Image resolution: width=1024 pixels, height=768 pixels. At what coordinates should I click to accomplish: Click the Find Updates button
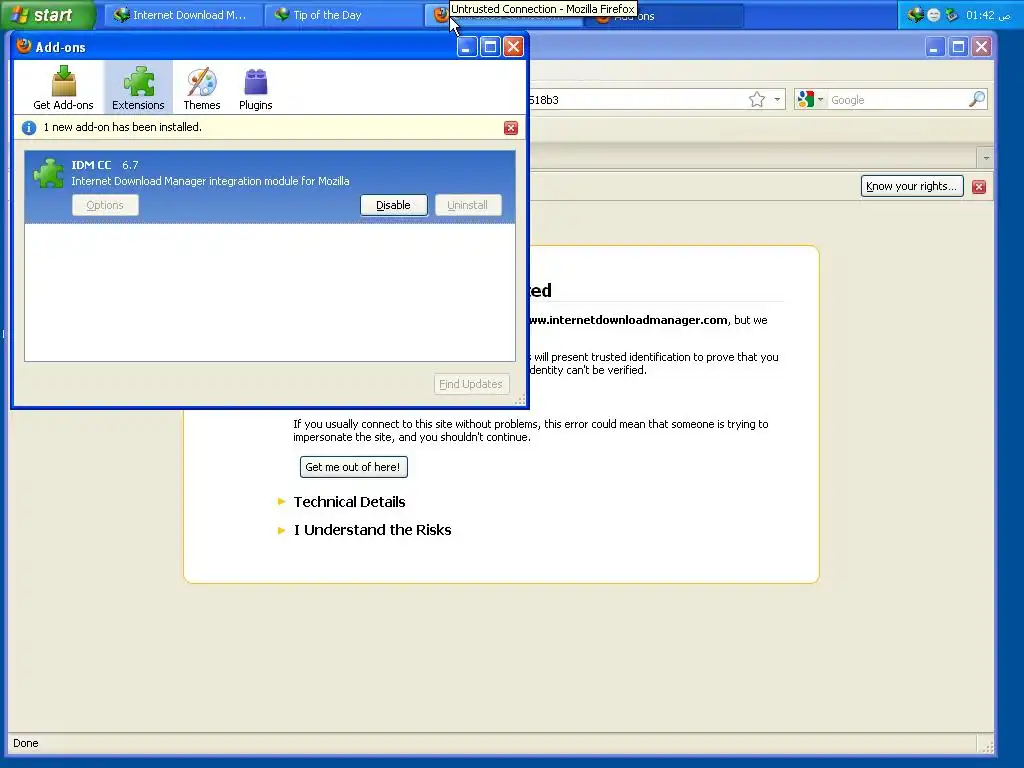471,384
